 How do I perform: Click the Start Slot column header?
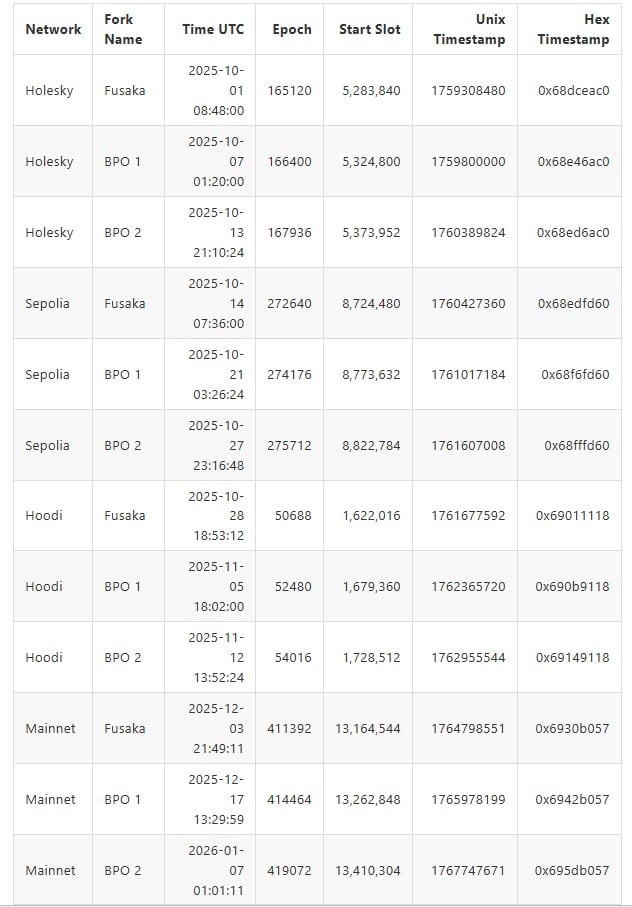coord(369,29)
